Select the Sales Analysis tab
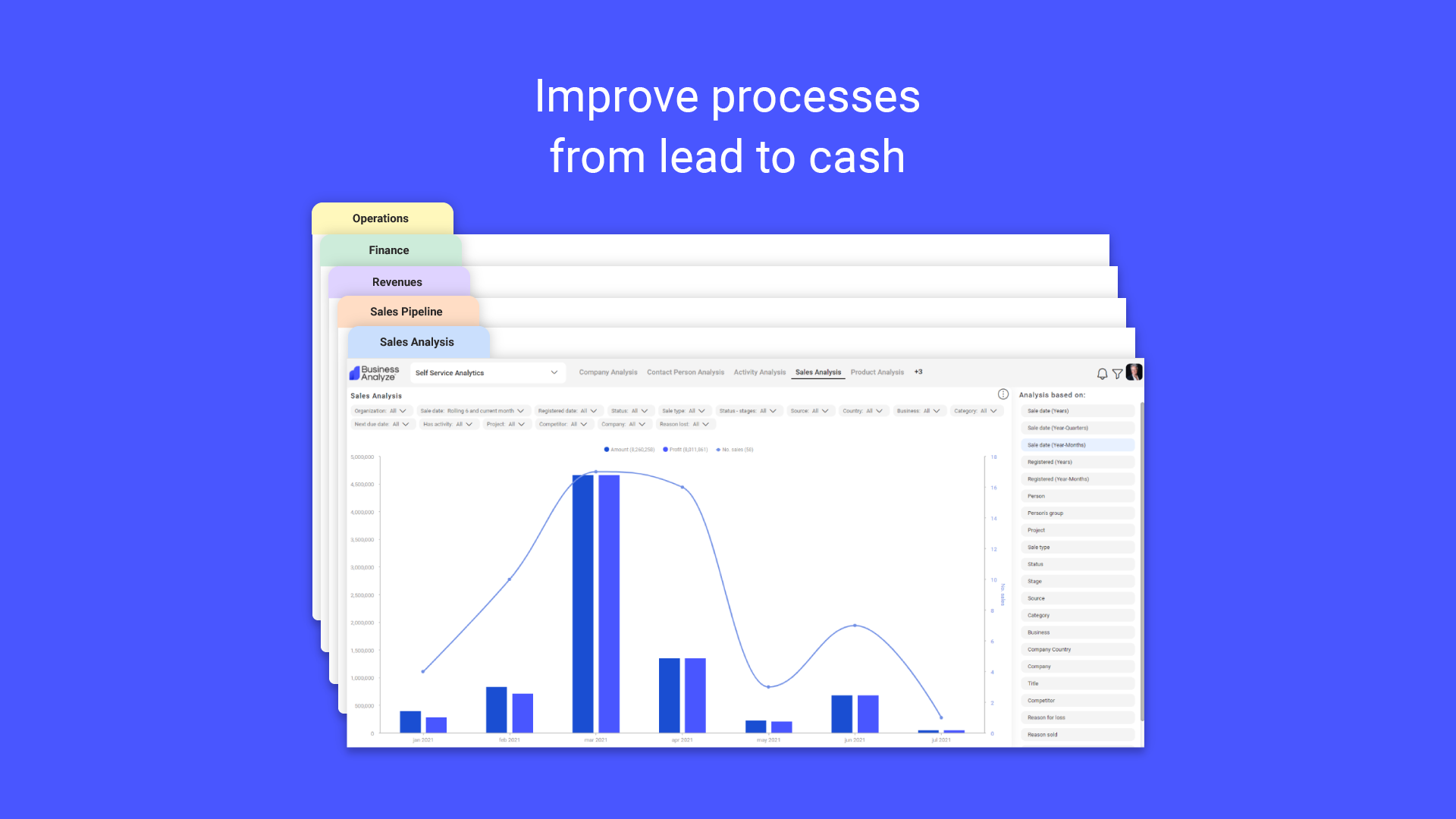This screenshot has height=819, width=1456. coord(416,341)
